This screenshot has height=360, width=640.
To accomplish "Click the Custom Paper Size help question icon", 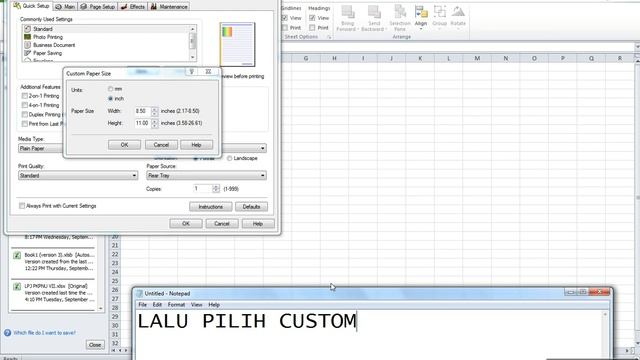I will 191,72.
